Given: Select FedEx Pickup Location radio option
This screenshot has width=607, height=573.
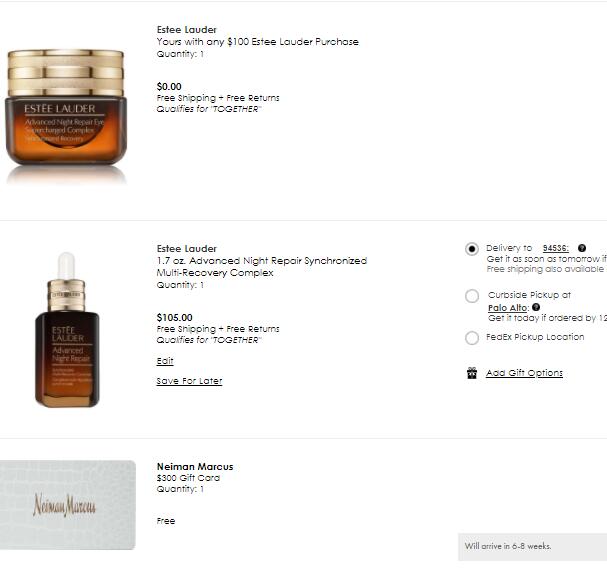Looking at the screenshot, I should 472,338.
